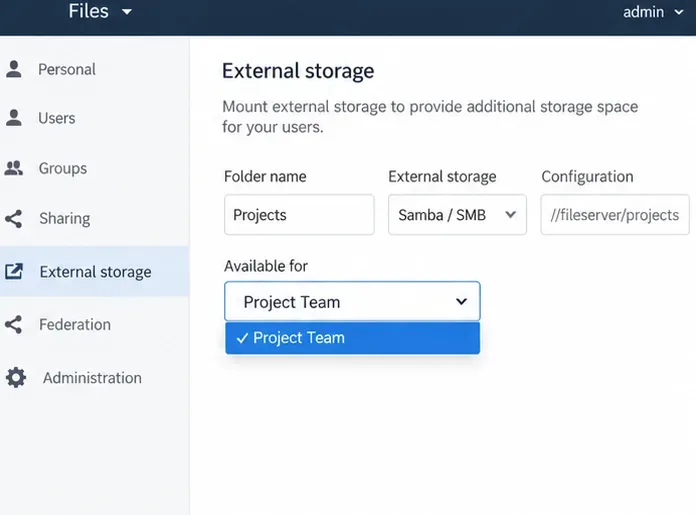Expand the Files app dropdown arrow

(x=127, y=12)
